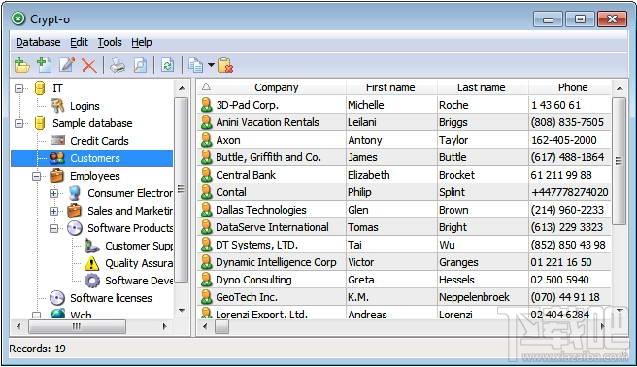Click the Edit record pencil icon
This screenshot has width=637, height=367.
[67, 65]
